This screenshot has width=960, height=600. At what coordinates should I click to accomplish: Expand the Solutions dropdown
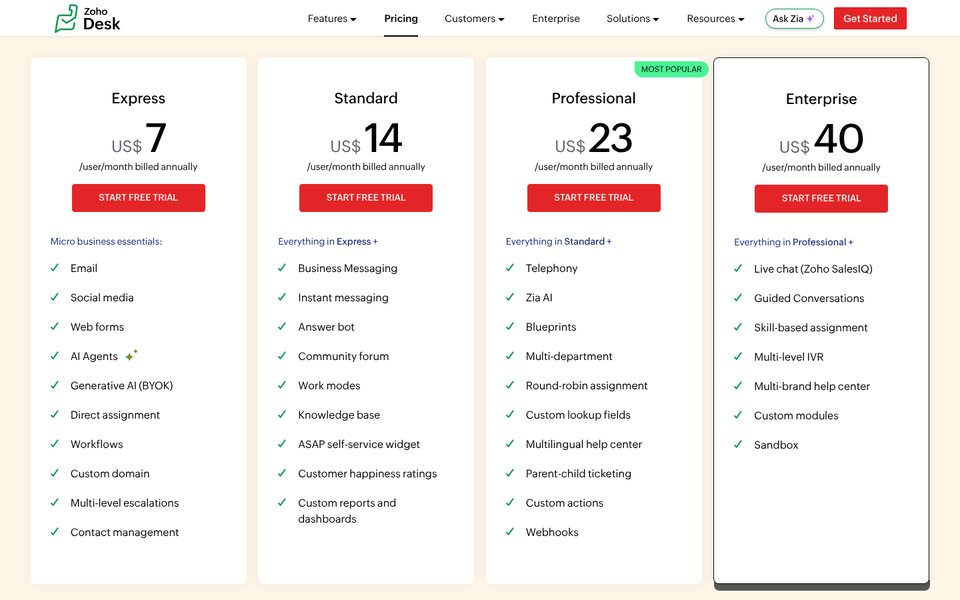click(632, 18)
